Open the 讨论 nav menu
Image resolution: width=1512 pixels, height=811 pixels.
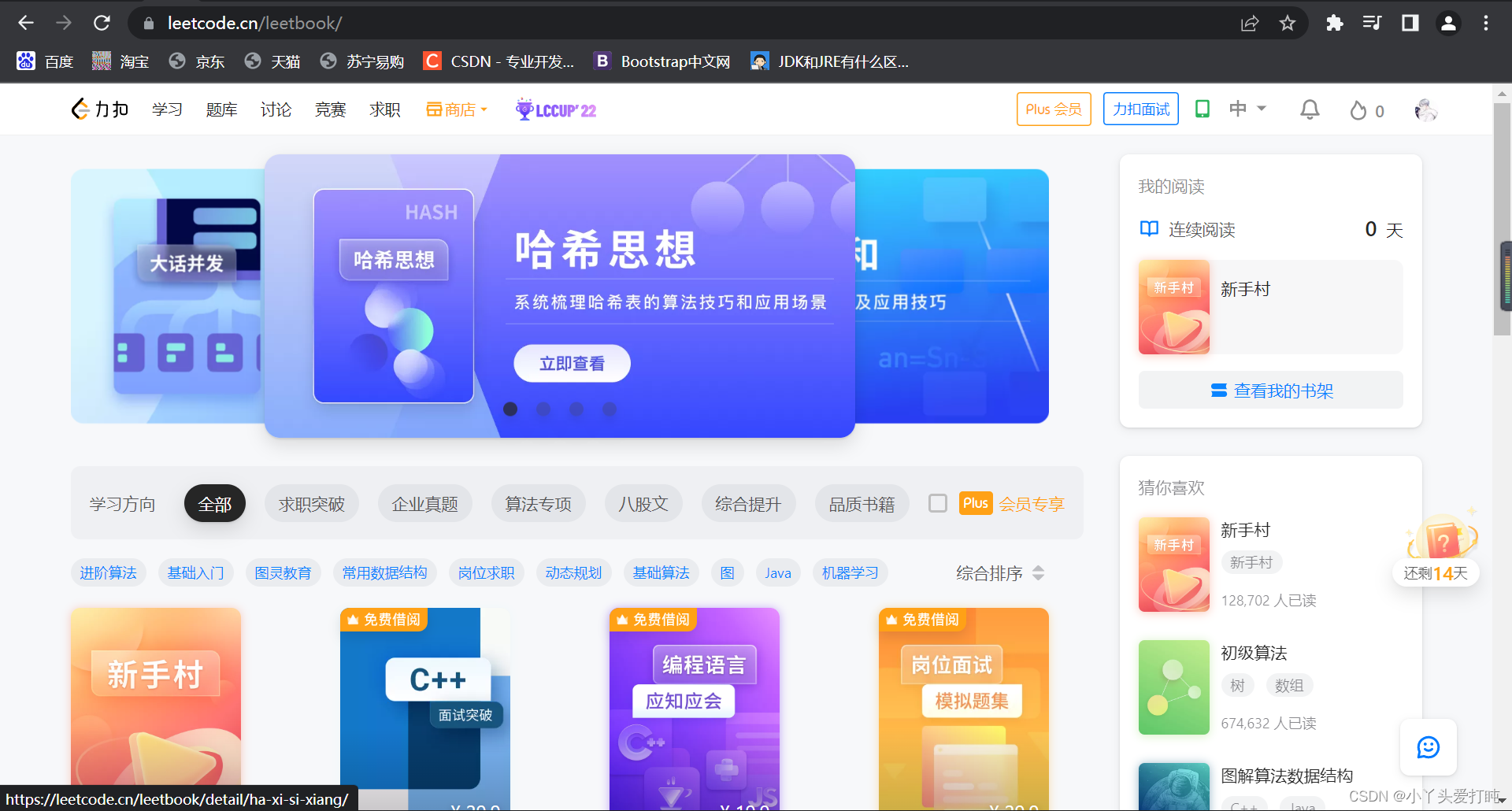[276, 109]
